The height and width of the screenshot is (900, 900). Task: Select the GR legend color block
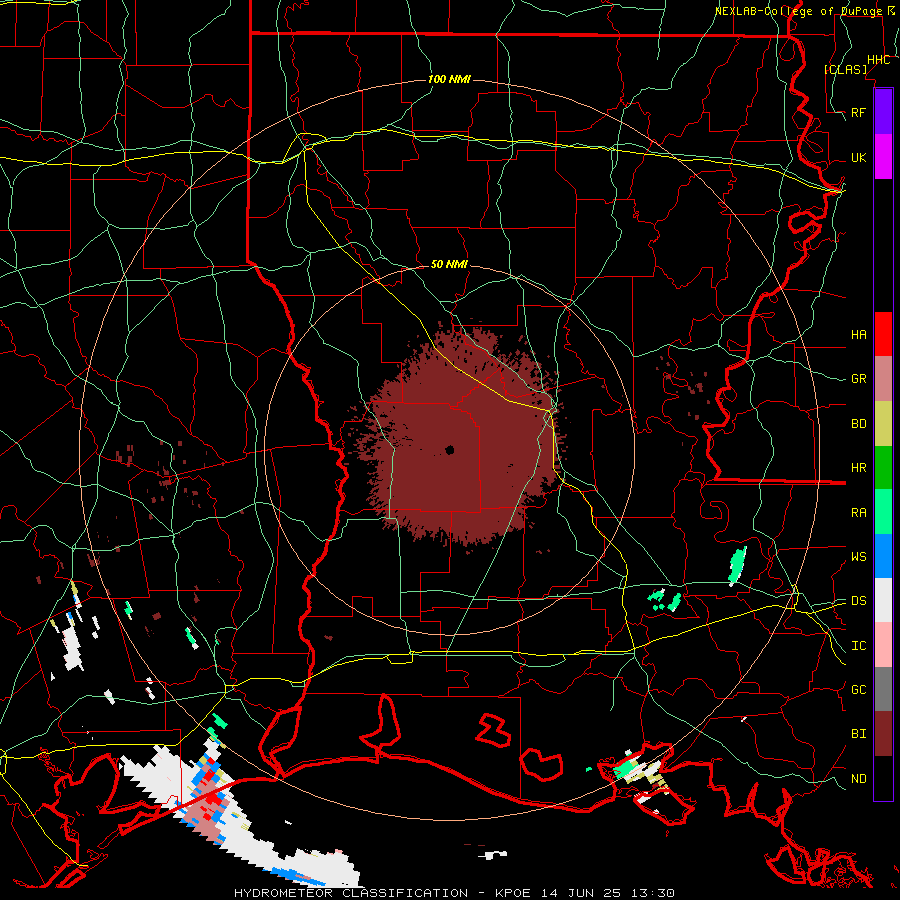pos(883,378)
